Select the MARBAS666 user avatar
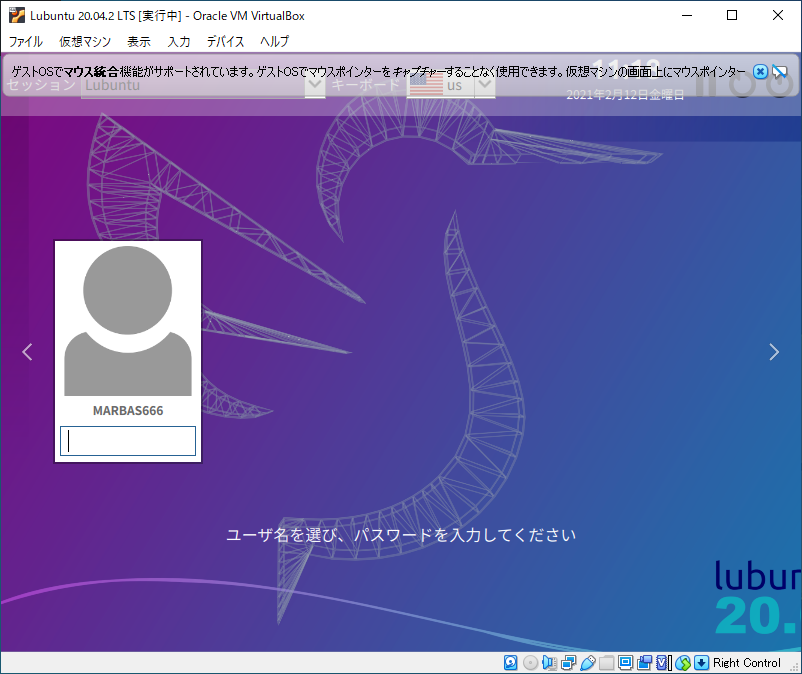The image size is (802, 674). coord(128,321)
